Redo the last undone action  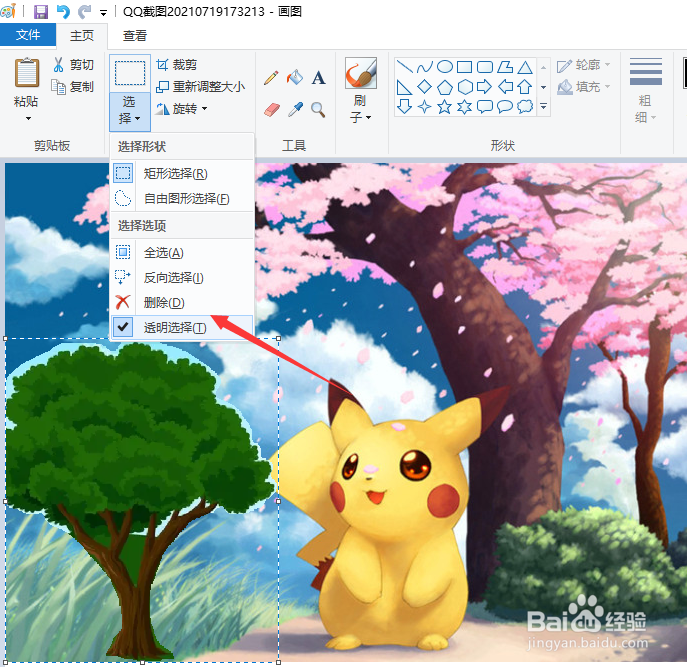(84, 11)
